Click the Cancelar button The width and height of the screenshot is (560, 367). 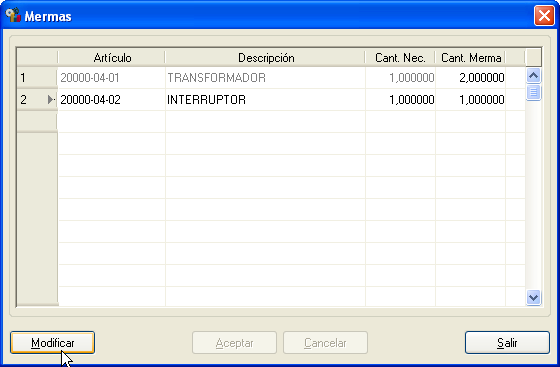tap(325, 343)
